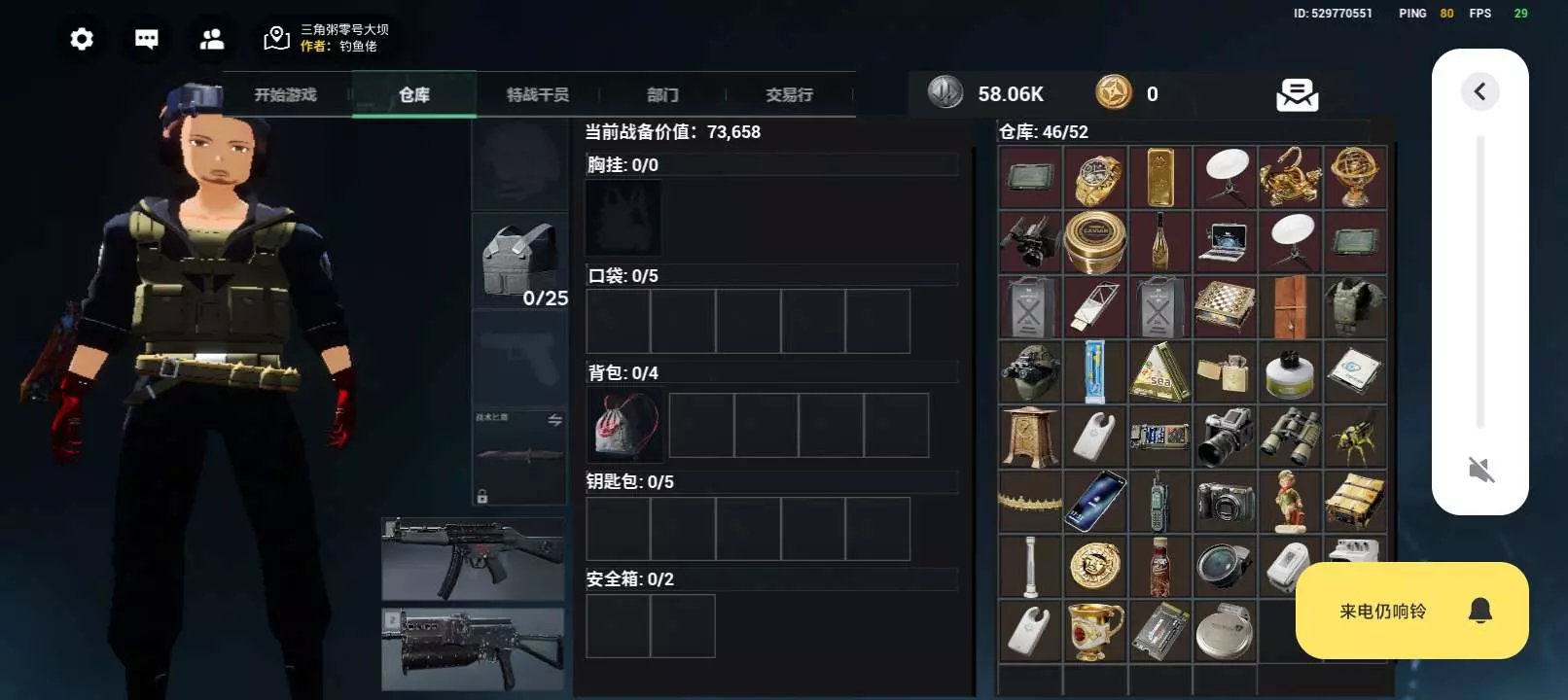
Task: Select the binoculars item in warehouse
Action: [1290, 437]
